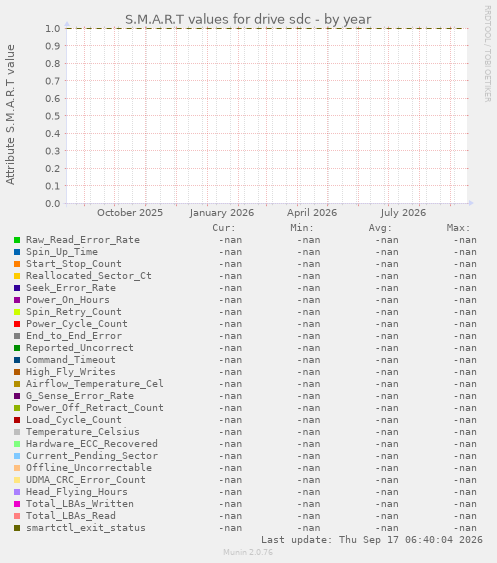Click the Cur: column header

point(224,228)
